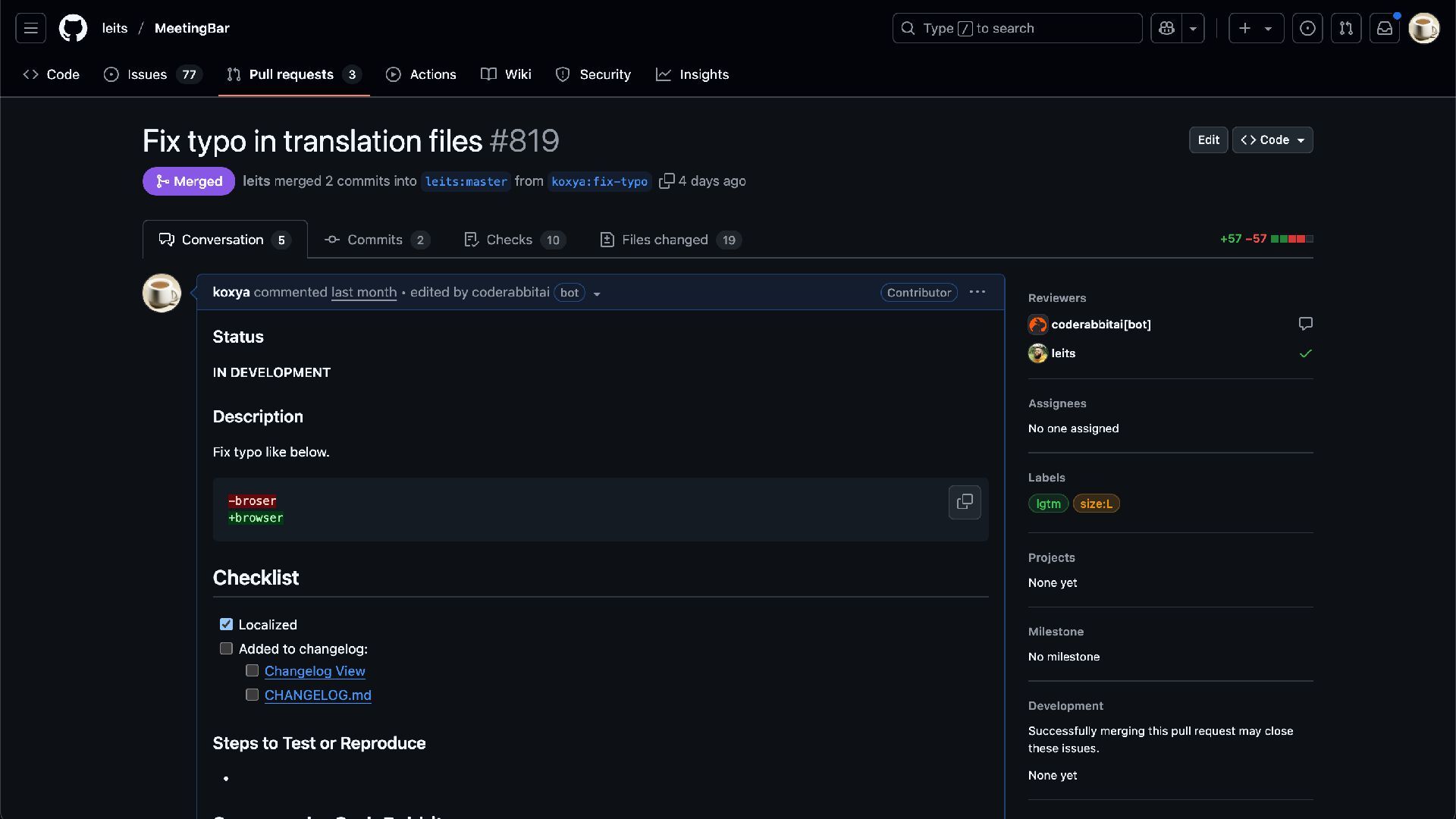Viewport: 1456px width, 819px height.
Task: Switch to the Code tab
Action: (x=52, y=74)
